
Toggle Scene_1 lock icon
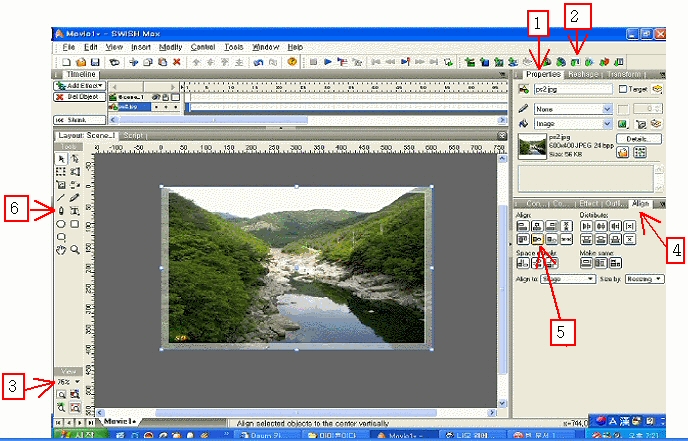165,97
